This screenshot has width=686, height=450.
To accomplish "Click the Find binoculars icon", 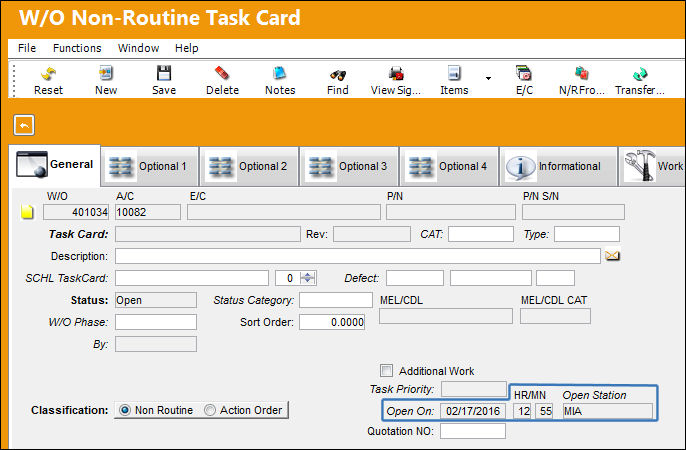I will [x=338, y=75].
